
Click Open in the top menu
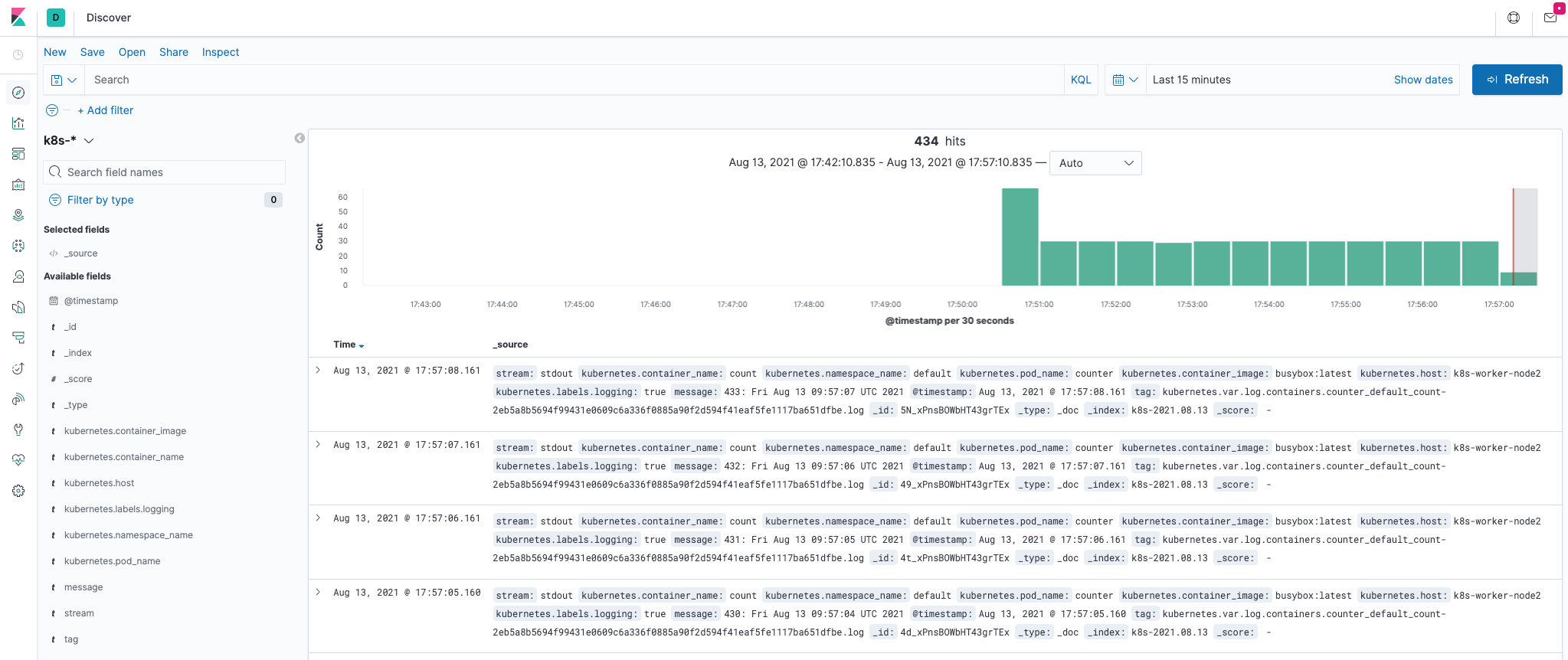(132, 52)
